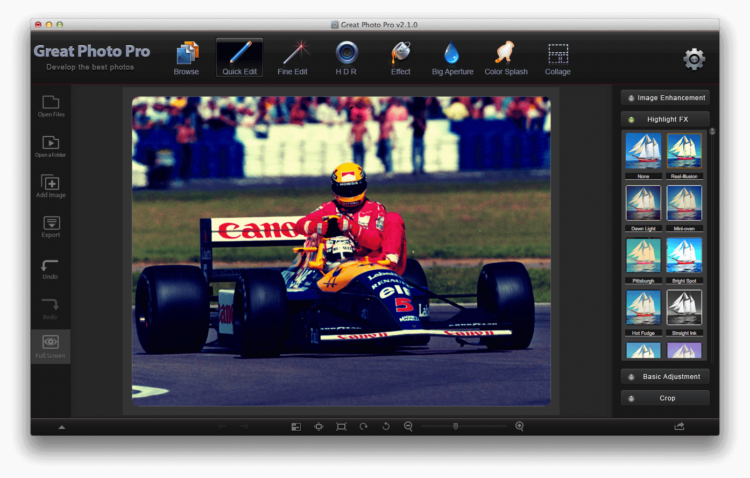Apply the Bright Spot effect thumbnail
This screenshot has width=750, height=478.
[684, 256]
